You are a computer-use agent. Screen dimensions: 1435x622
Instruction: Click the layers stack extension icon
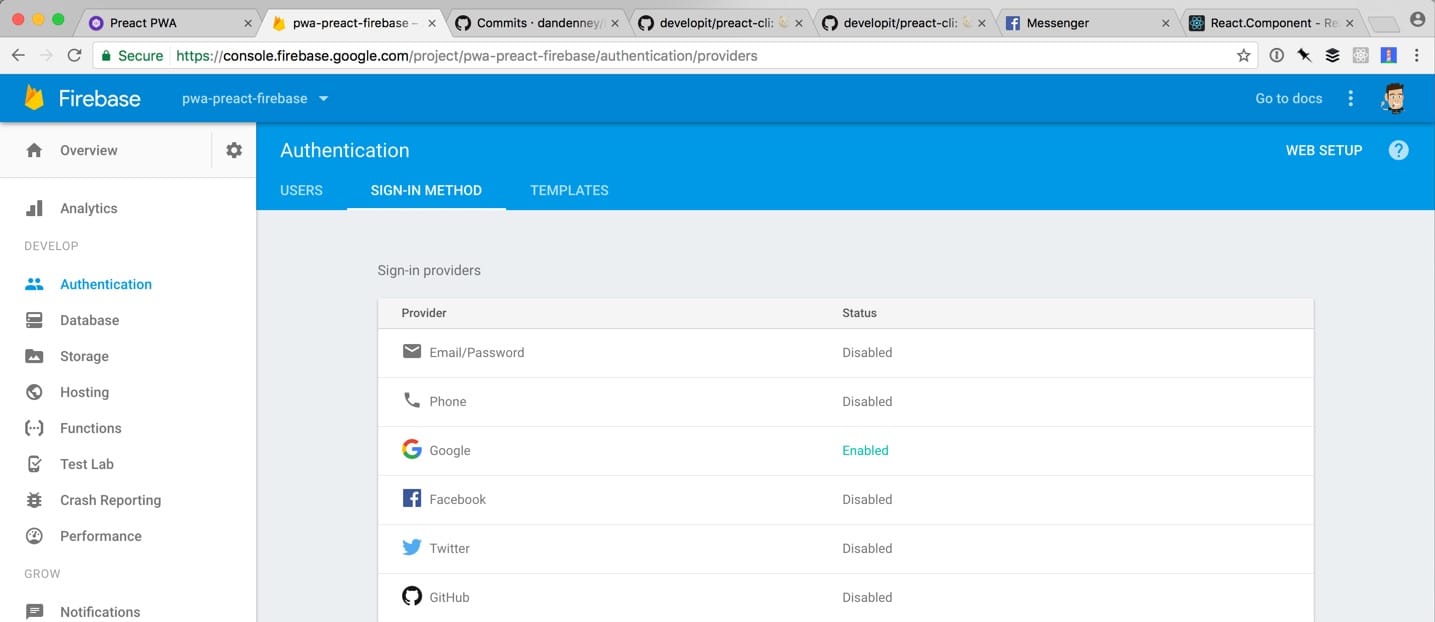point(1332,56)
